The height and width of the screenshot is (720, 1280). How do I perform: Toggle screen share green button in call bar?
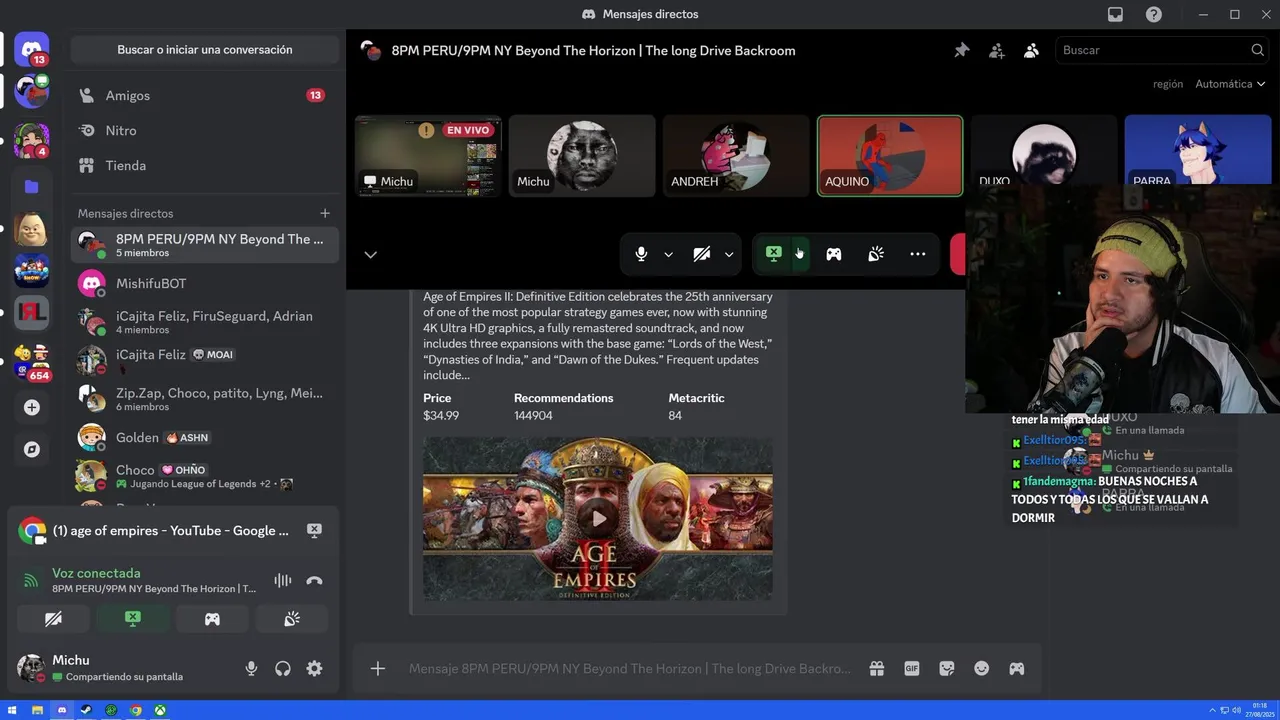(x=773, y=254)
